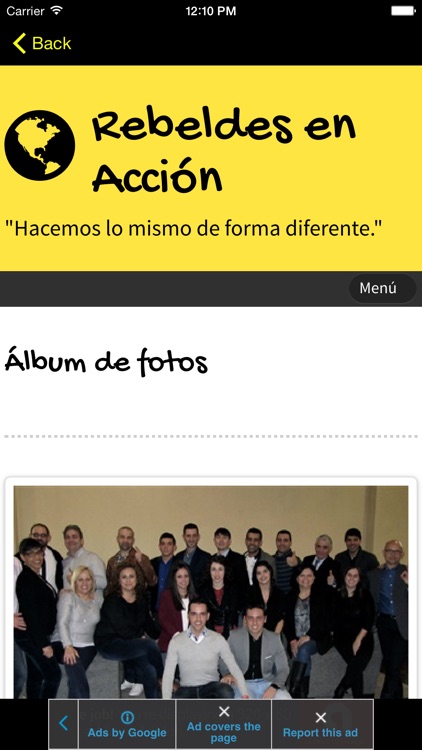Select the 'Report this ad' text label

(x=321, y=733)
